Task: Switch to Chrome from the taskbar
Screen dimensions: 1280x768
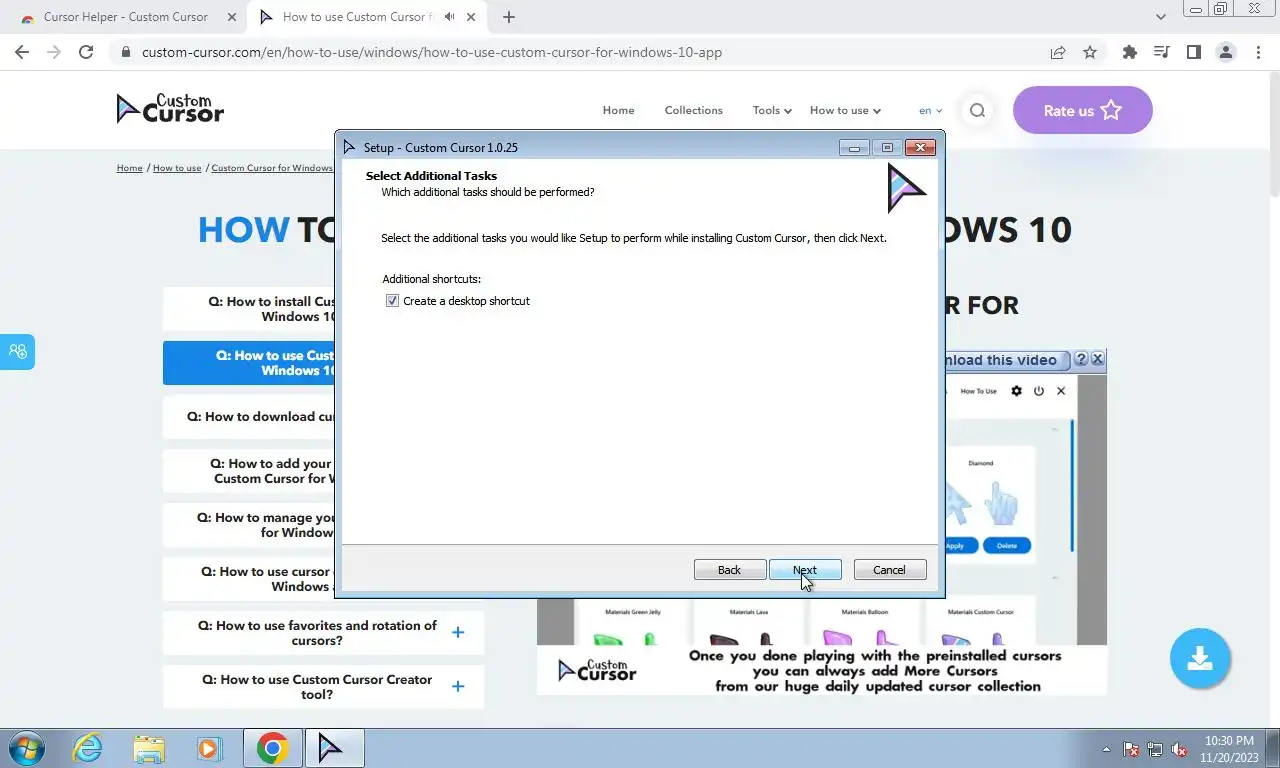Action: click(272, 748)
